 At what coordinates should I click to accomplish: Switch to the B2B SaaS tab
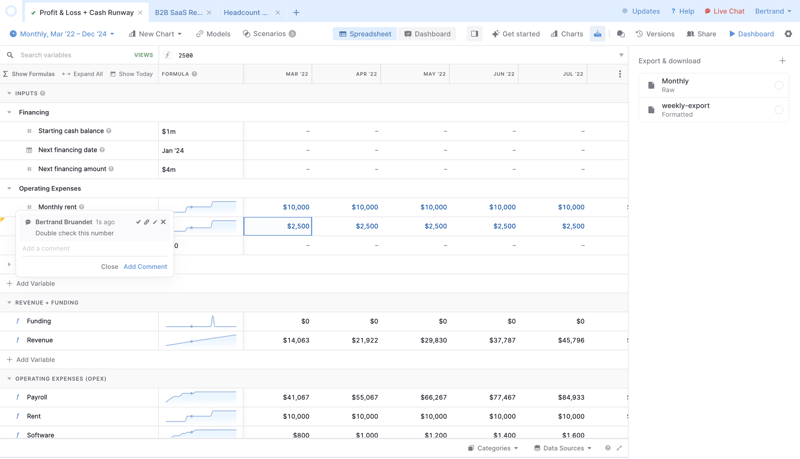click(178, 13)
